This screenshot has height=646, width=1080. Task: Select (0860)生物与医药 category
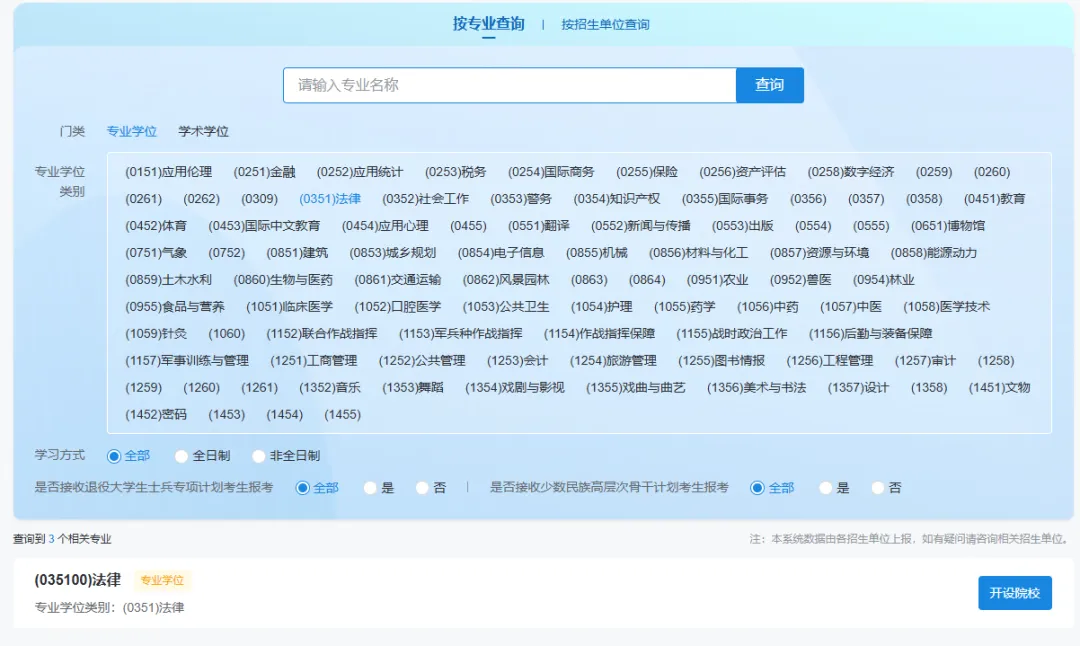tap(283, 280)
